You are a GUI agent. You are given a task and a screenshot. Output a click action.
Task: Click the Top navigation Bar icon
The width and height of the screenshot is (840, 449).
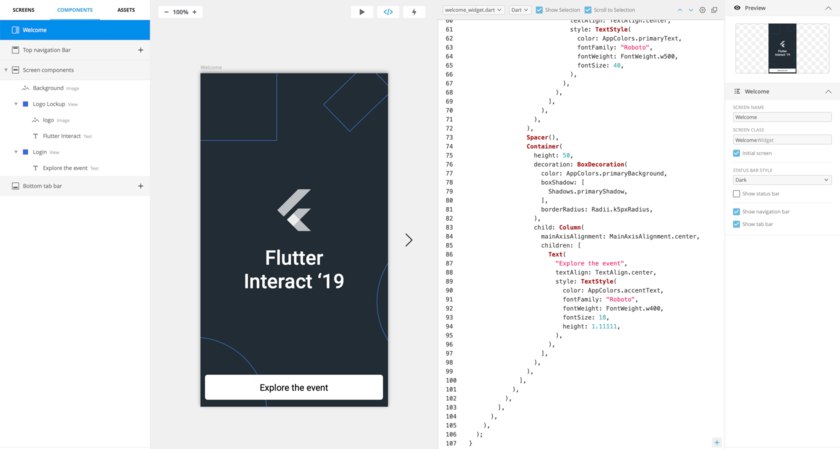coord(15,50)
